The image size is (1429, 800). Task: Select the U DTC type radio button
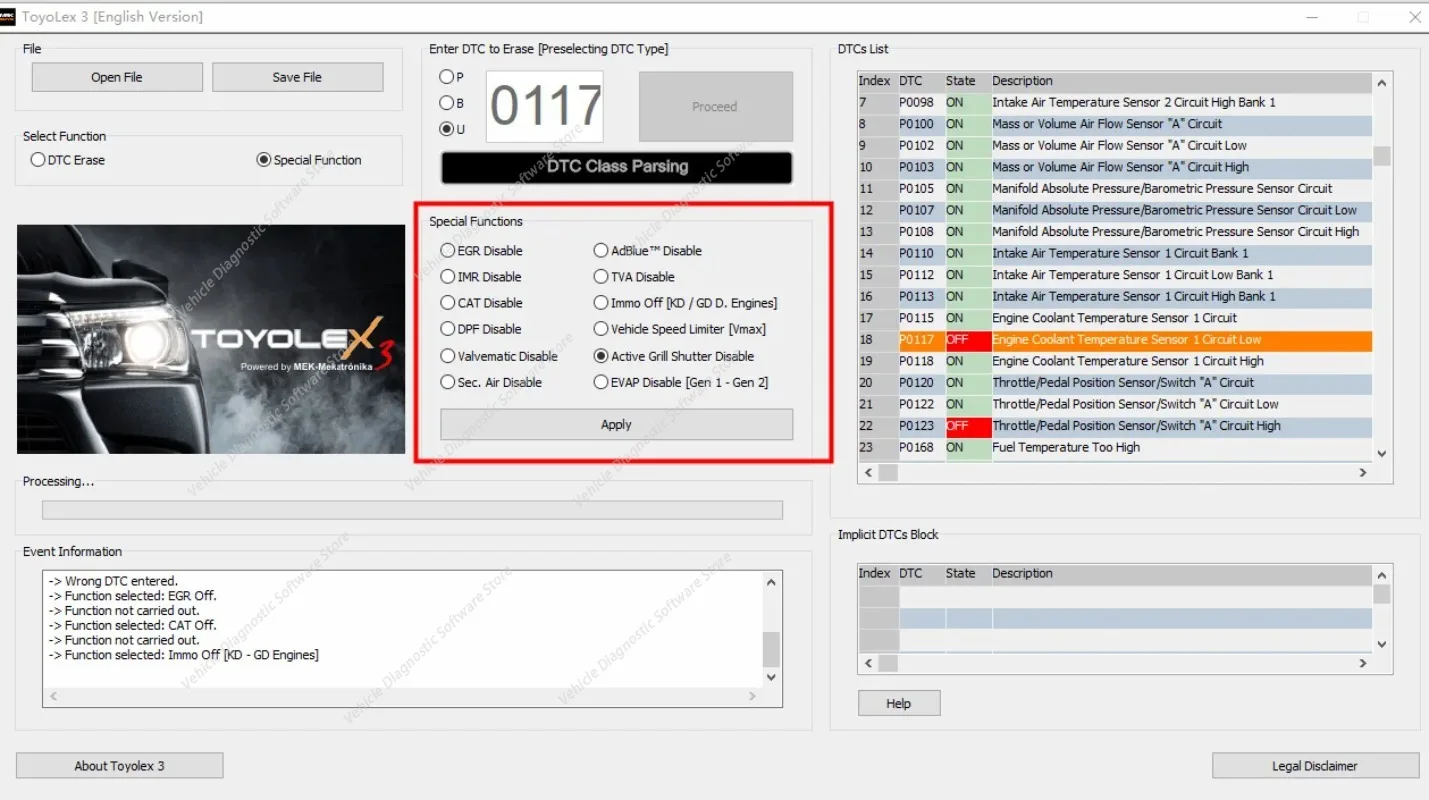(446, 128)
